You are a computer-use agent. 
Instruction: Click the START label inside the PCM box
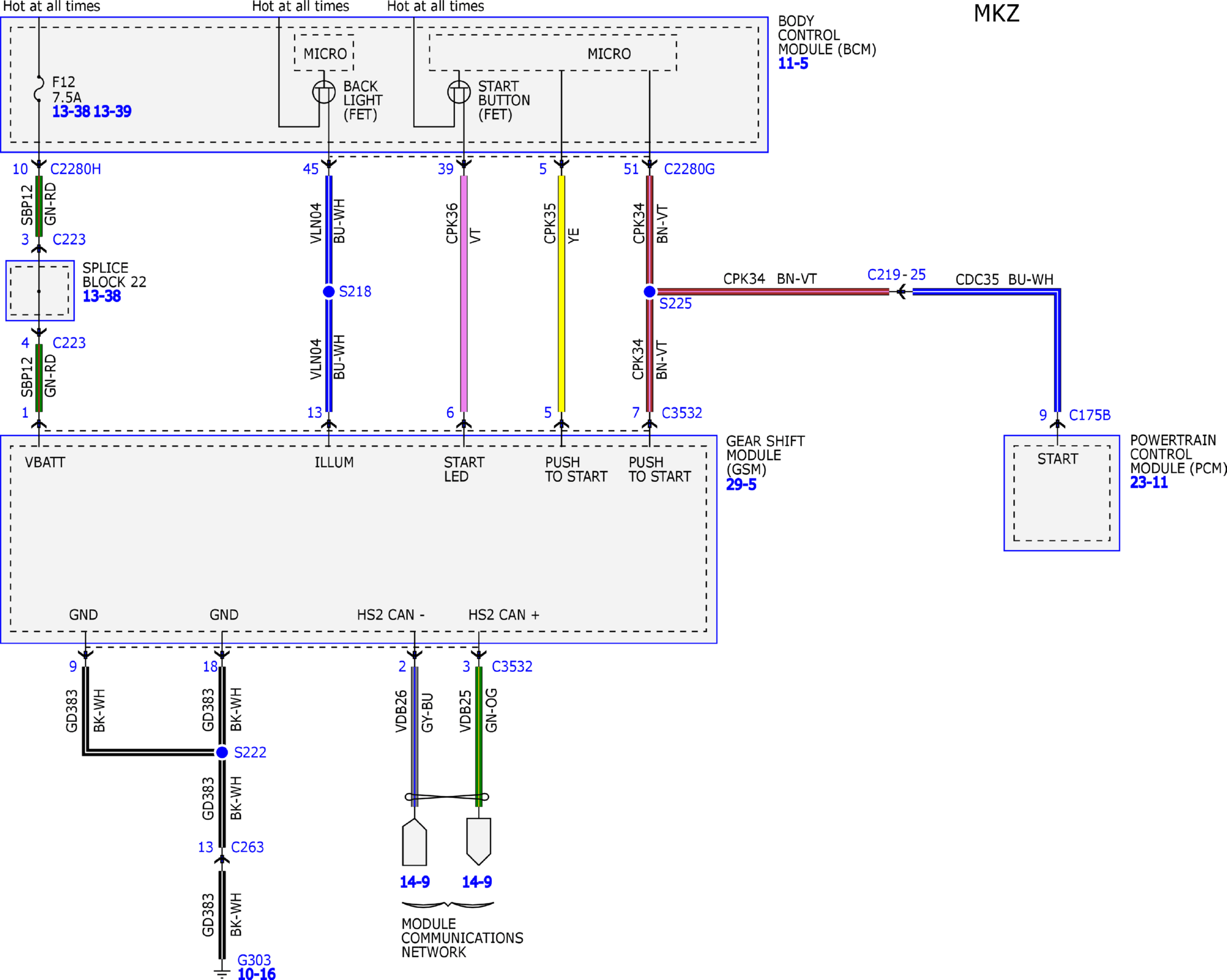point(1057,459)
